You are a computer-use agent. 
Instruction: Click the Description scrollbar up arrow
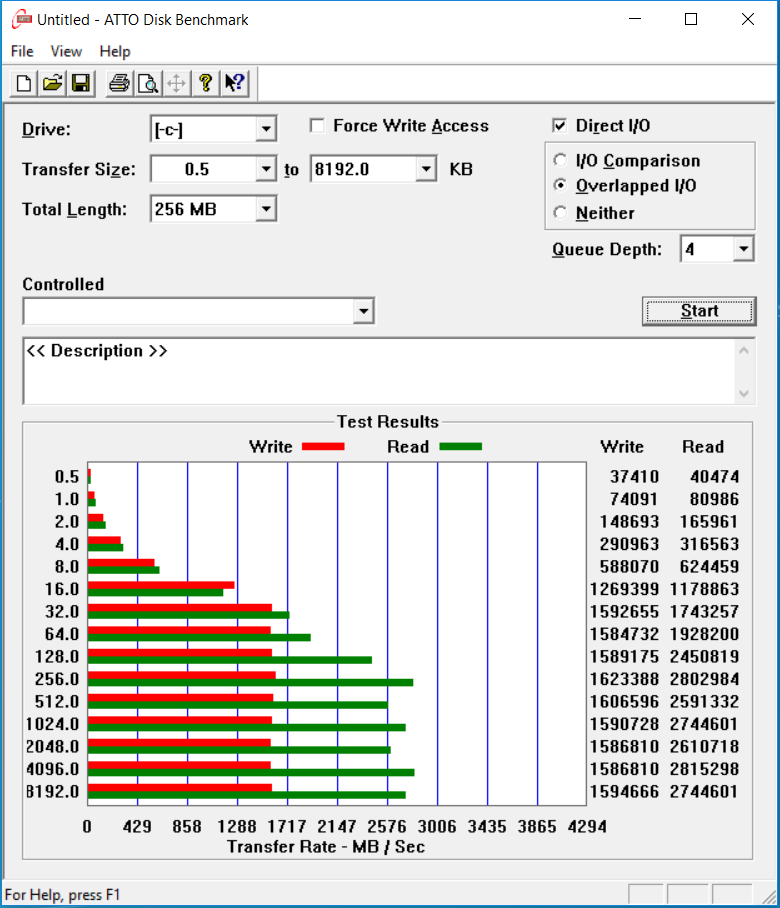(744, 351)
